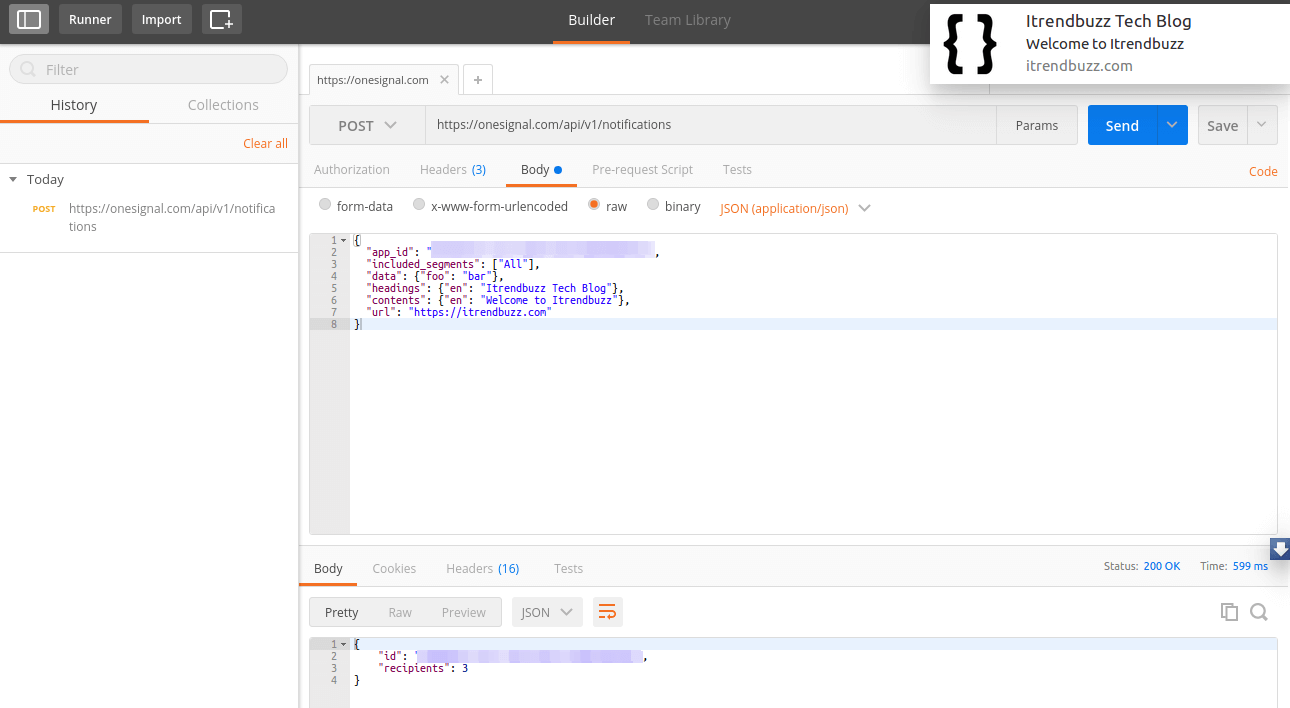The image size is (1290, 708).
Task: Click the 599 ms time value
Action: click(1250, 566)
